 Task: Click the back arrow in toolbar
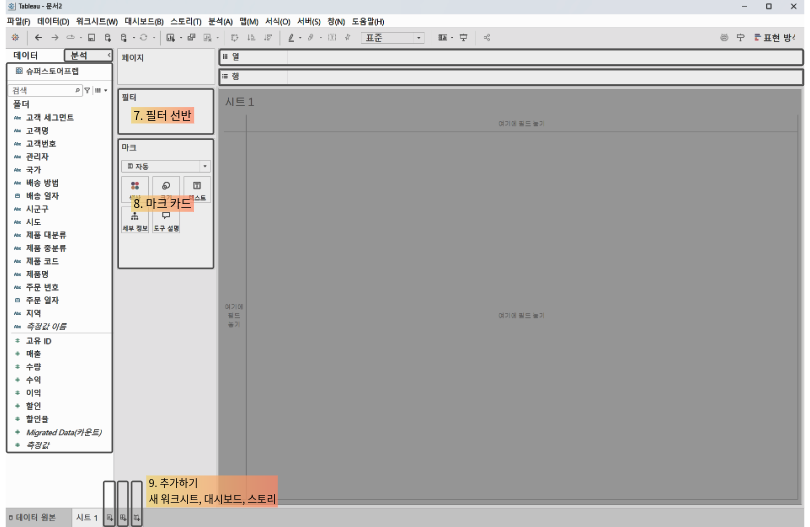tap(37, 37)
